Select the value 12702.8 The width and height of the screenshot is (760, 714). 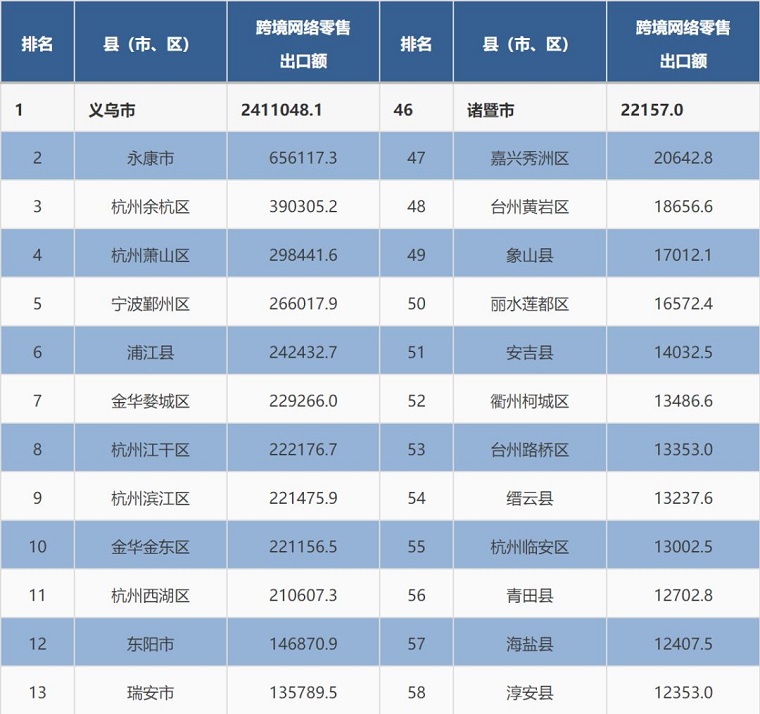[x=683, y=595]
